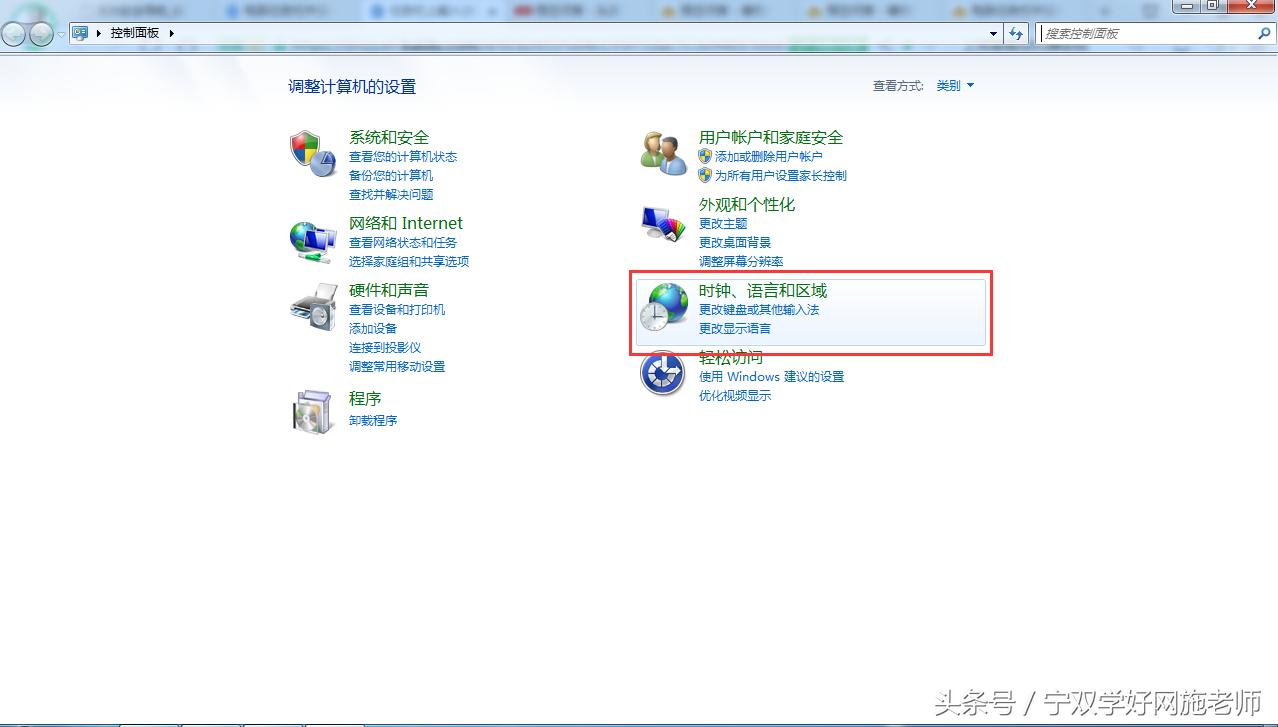Open the address bar history dropdown
Viewport: 1278px width, 727px height.
click(993, 32)
